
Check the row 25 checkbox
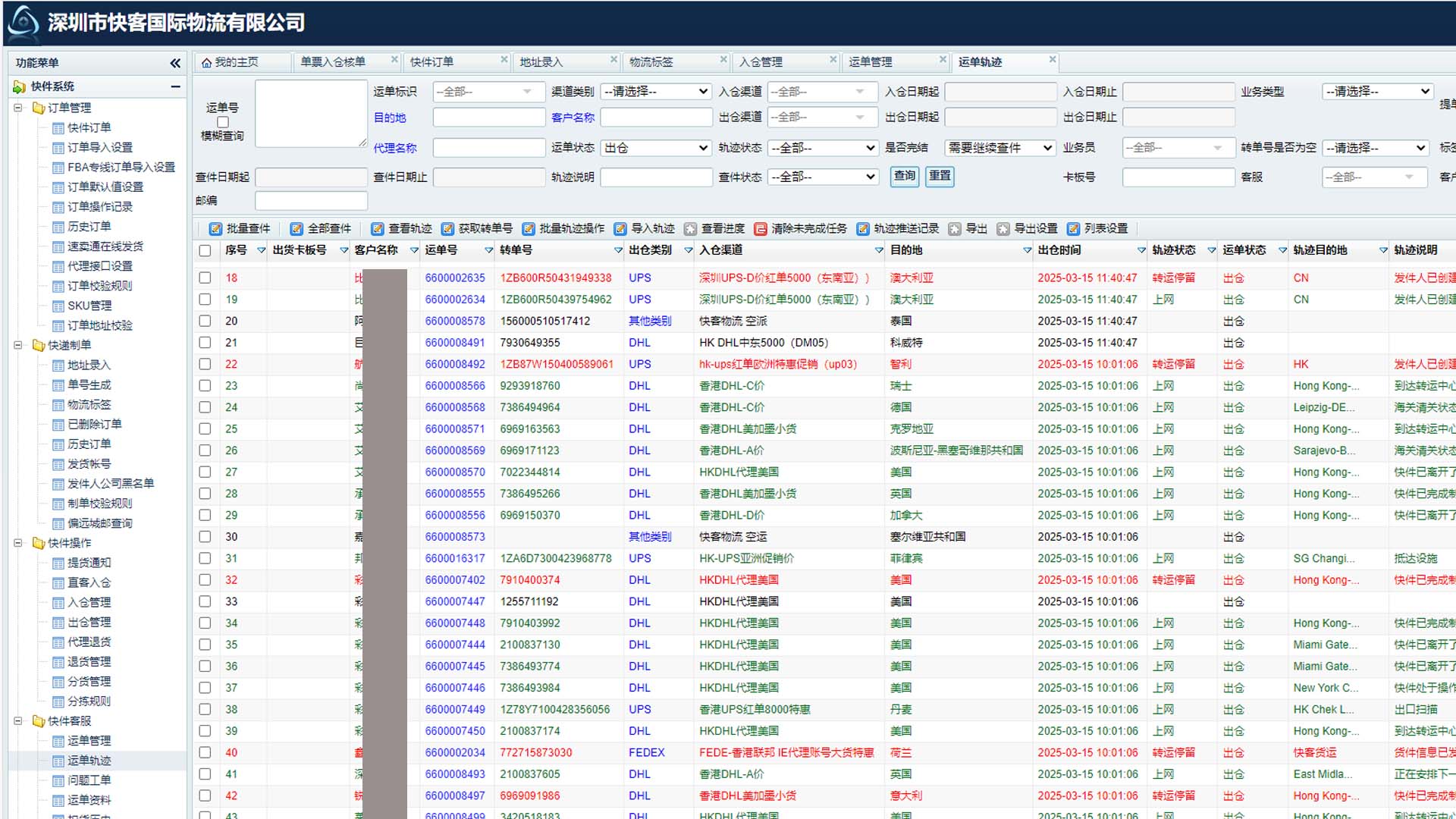pos(205,428)
